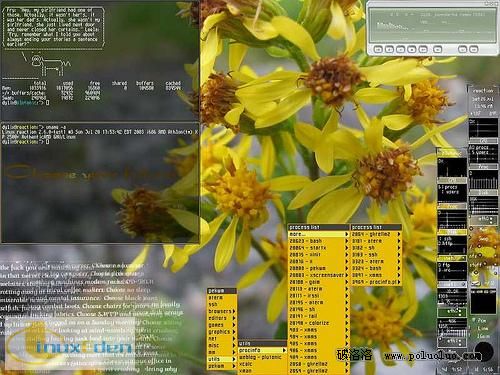Click the eject button in XMMS player
500x375 pixels.
[437, 49]
